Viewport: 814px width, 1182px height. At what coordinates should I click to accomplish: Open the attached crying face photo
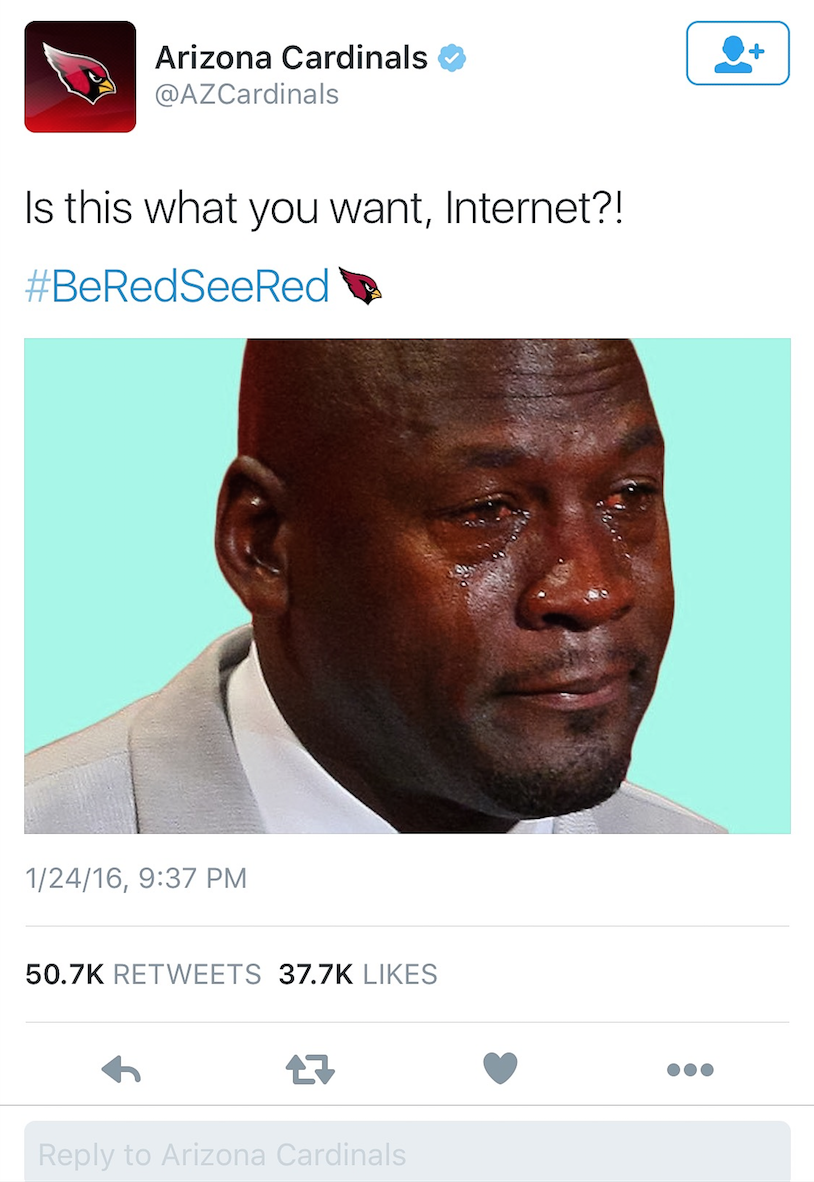[407, 586]
